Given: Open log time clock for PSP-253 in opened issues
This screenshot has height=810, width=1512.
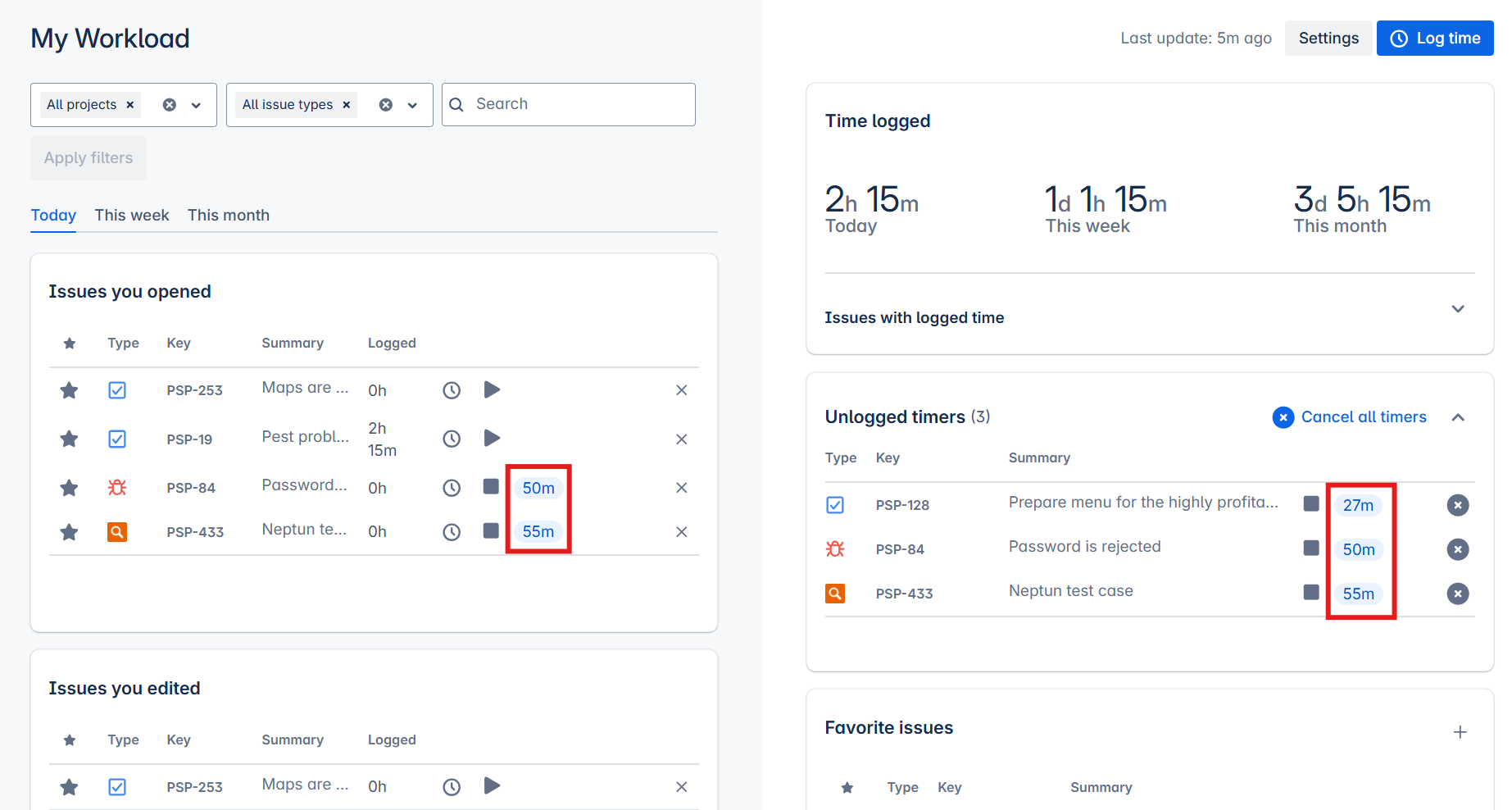Looking at the screenshot, I should [452, 390].
